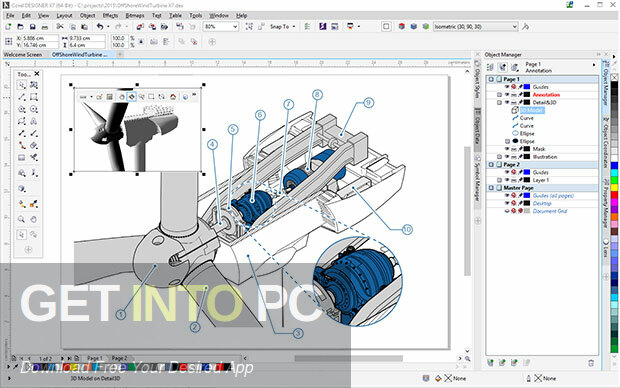Select the Illustration layer in the tree
This screenshot has height=388, width=620.
click(544, 157)
